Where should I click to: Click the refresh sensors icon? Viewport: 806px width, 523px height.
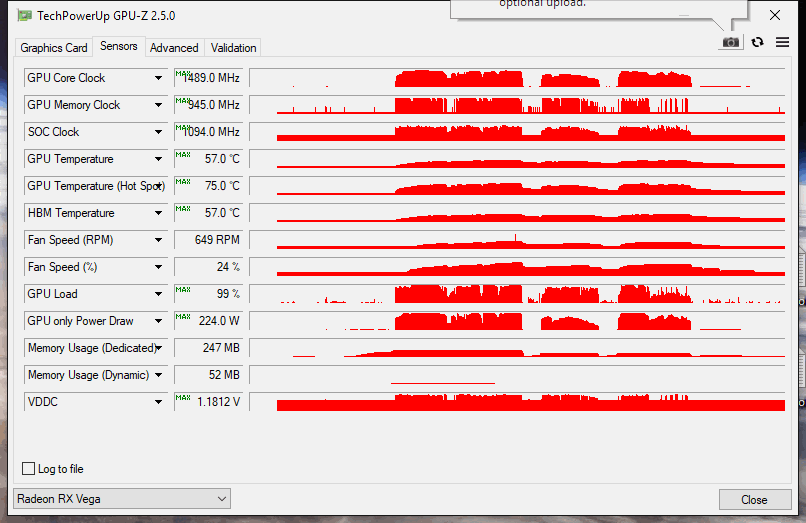coord(757,42)
